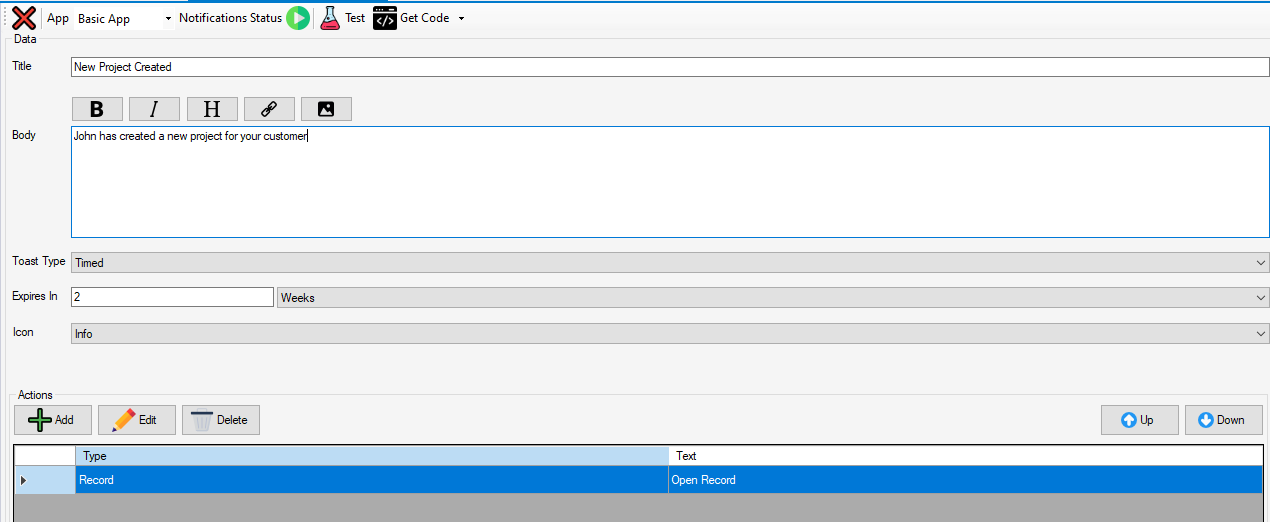
Task: Click the Test flask icon
Action: (x=331, y=18)
